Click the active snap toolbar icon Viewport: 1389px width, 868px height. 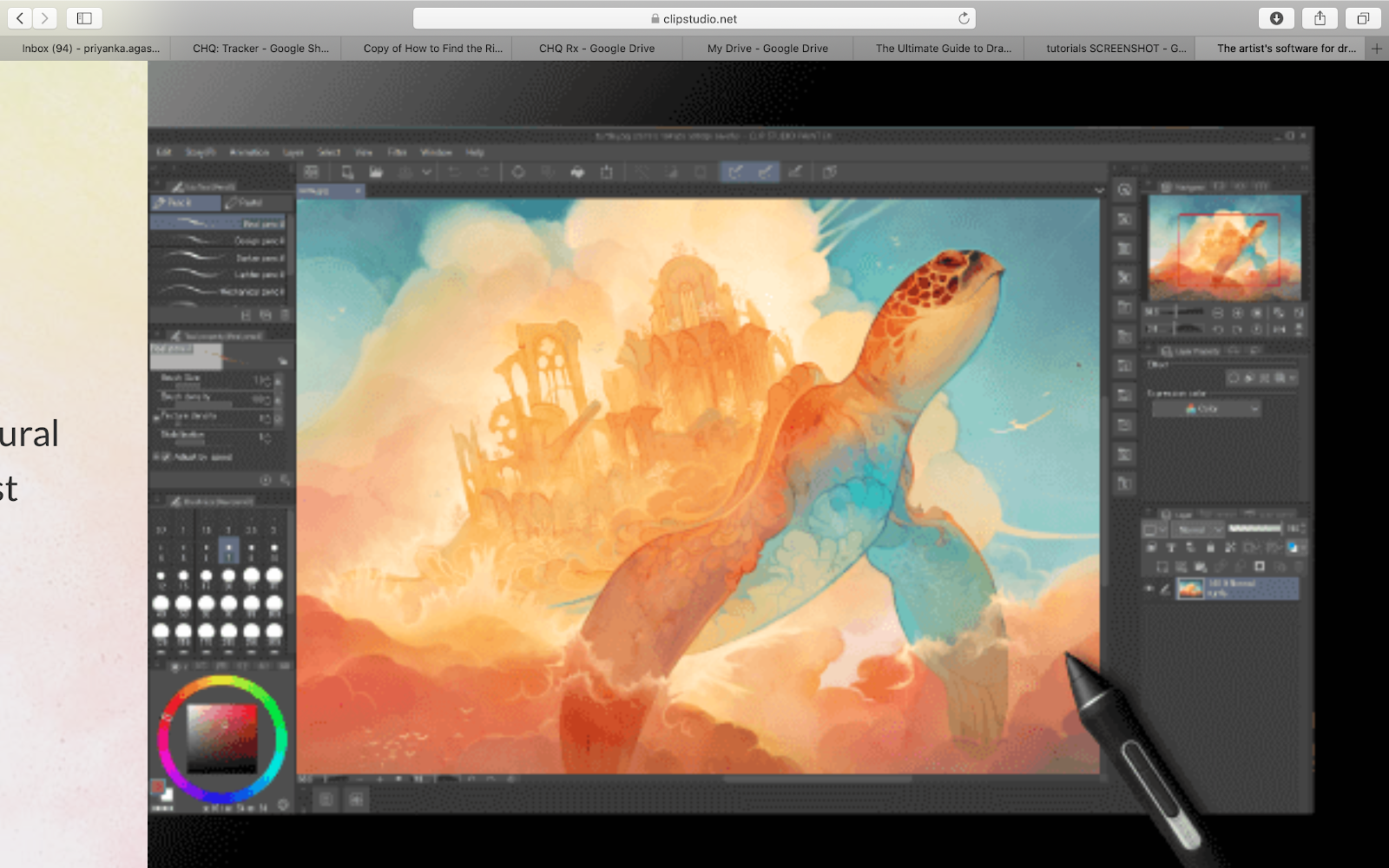(734, 172)
